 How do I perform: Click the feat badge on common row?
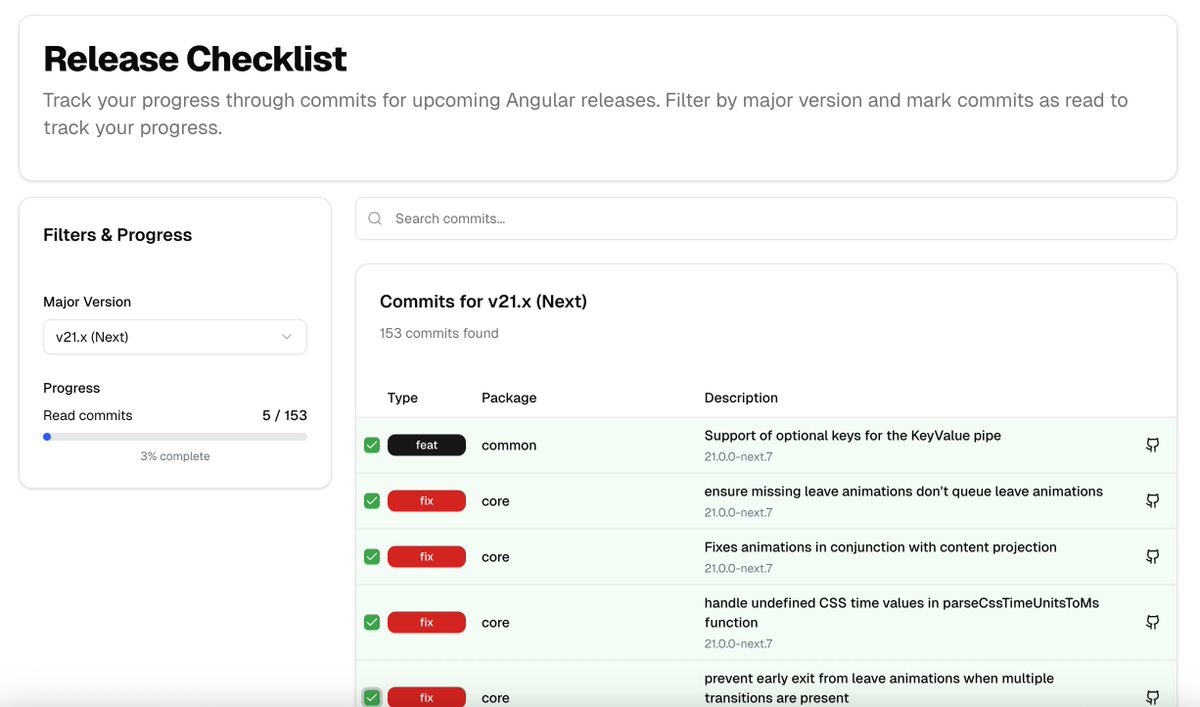click(427, 445)
